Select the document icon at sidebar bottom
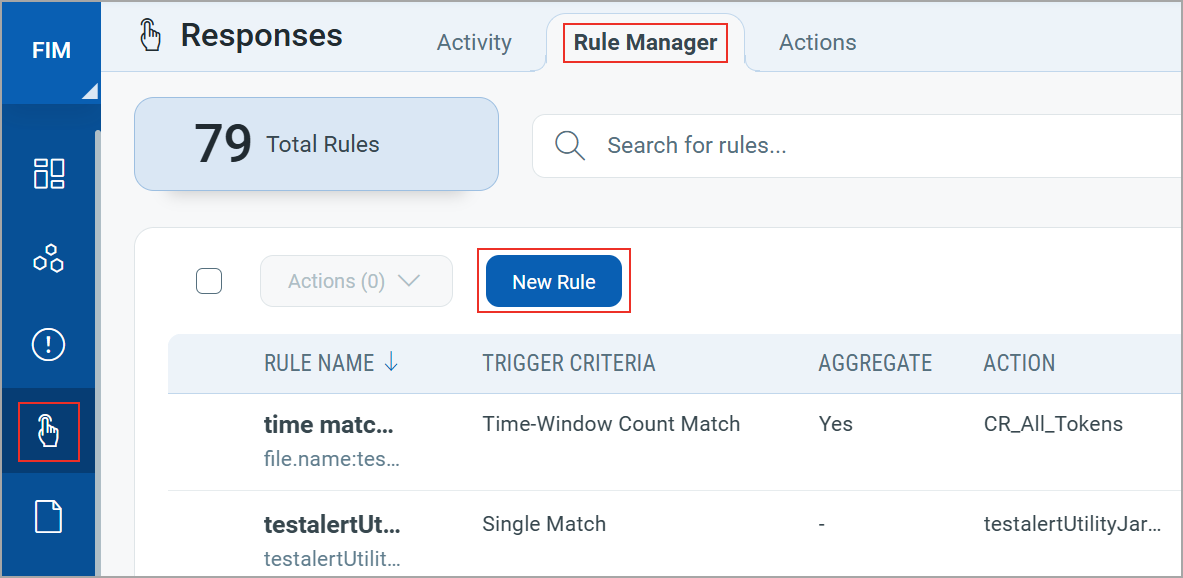Viewport: 1183px width, 578px height. tap(51, 516)
